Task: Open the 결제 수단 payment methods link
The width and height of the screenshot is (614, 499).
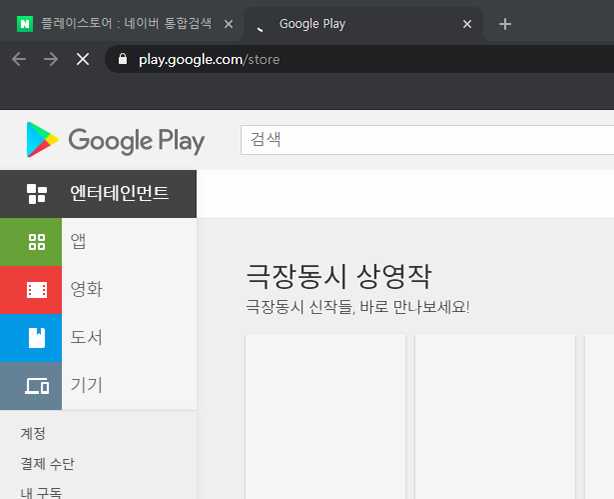Action: pyautogui.click(x=47, y=464)
